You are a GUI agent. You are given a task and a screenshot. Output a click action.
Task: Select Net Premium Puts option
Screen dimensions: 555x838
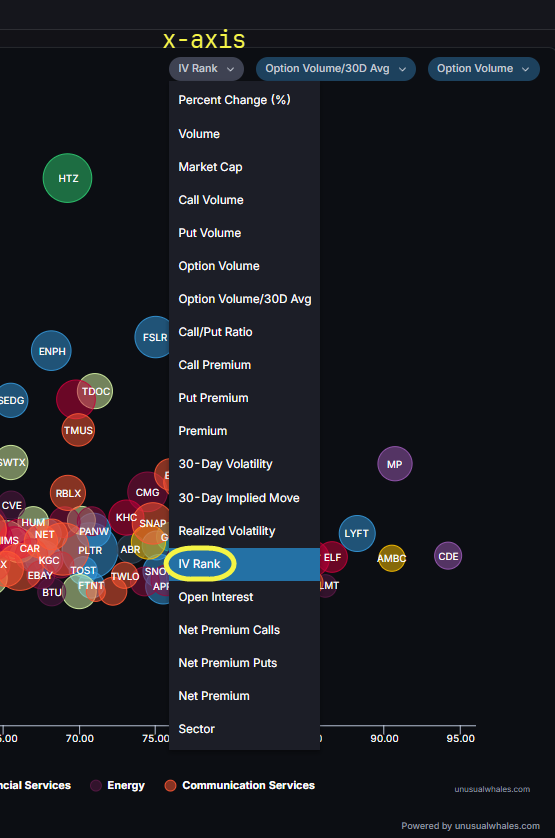tap(244, 663)
